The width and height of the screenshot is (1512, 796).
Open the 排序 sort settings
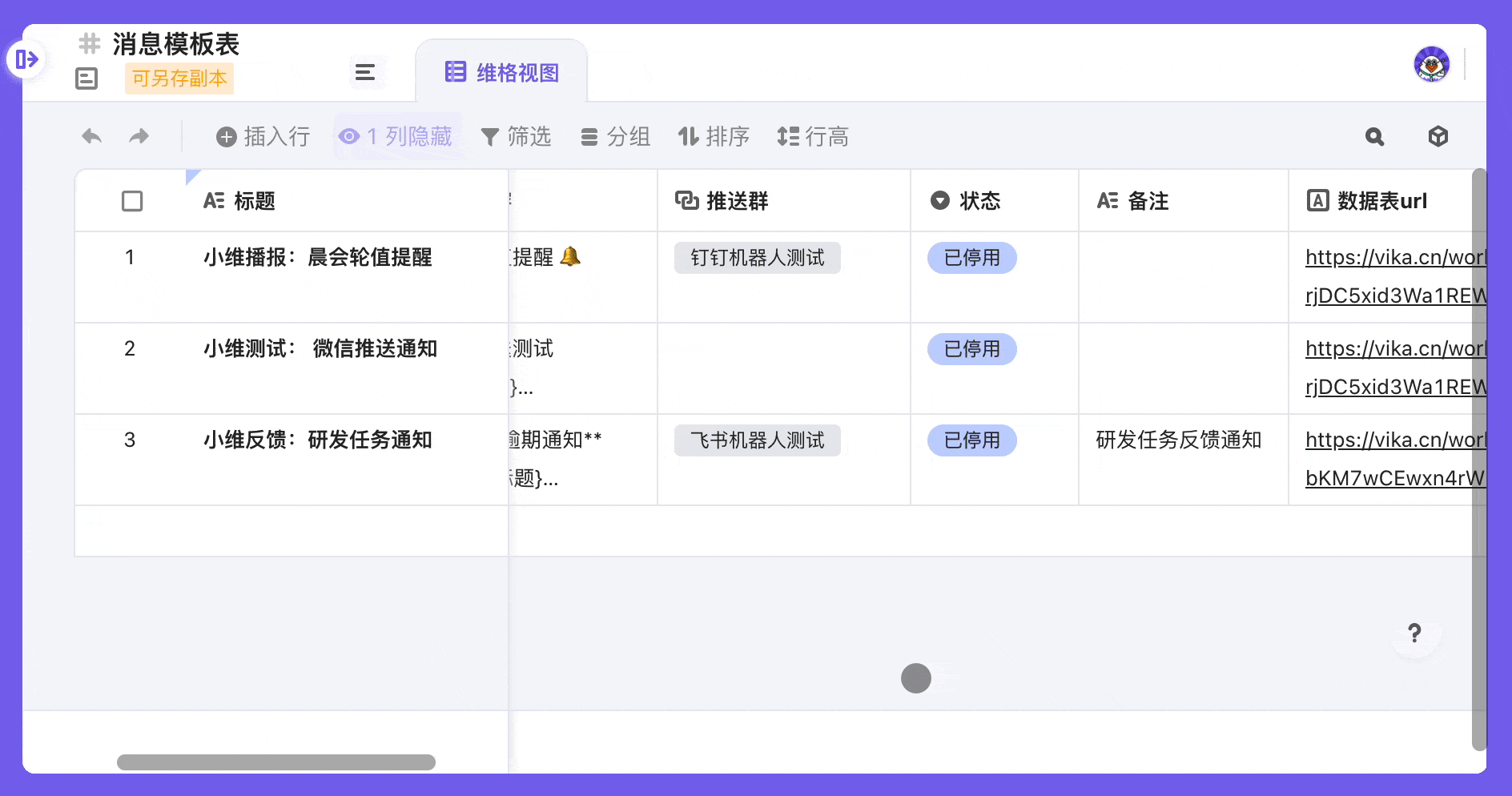click(x=714, y=137)
